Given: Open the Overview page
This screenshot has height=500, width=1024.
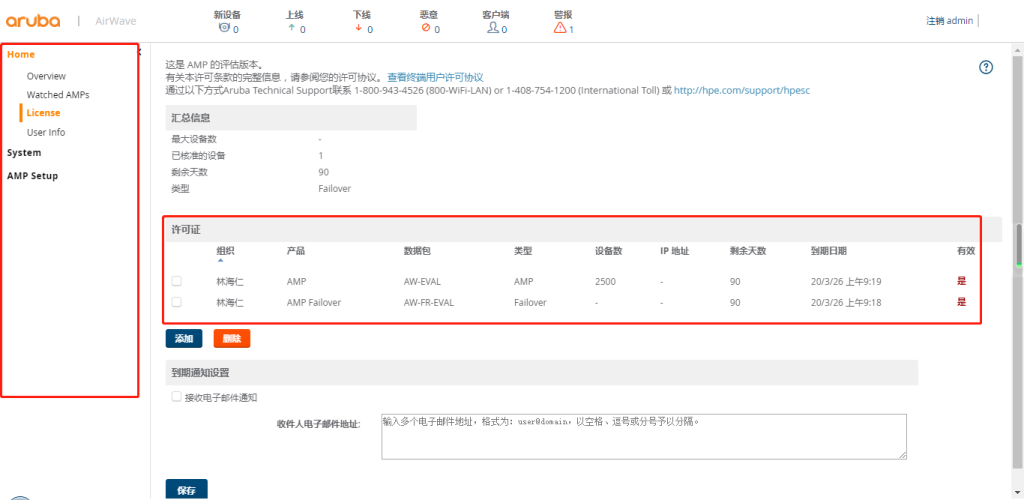Looking at the screenshot, I should click(x=46, y=76).
